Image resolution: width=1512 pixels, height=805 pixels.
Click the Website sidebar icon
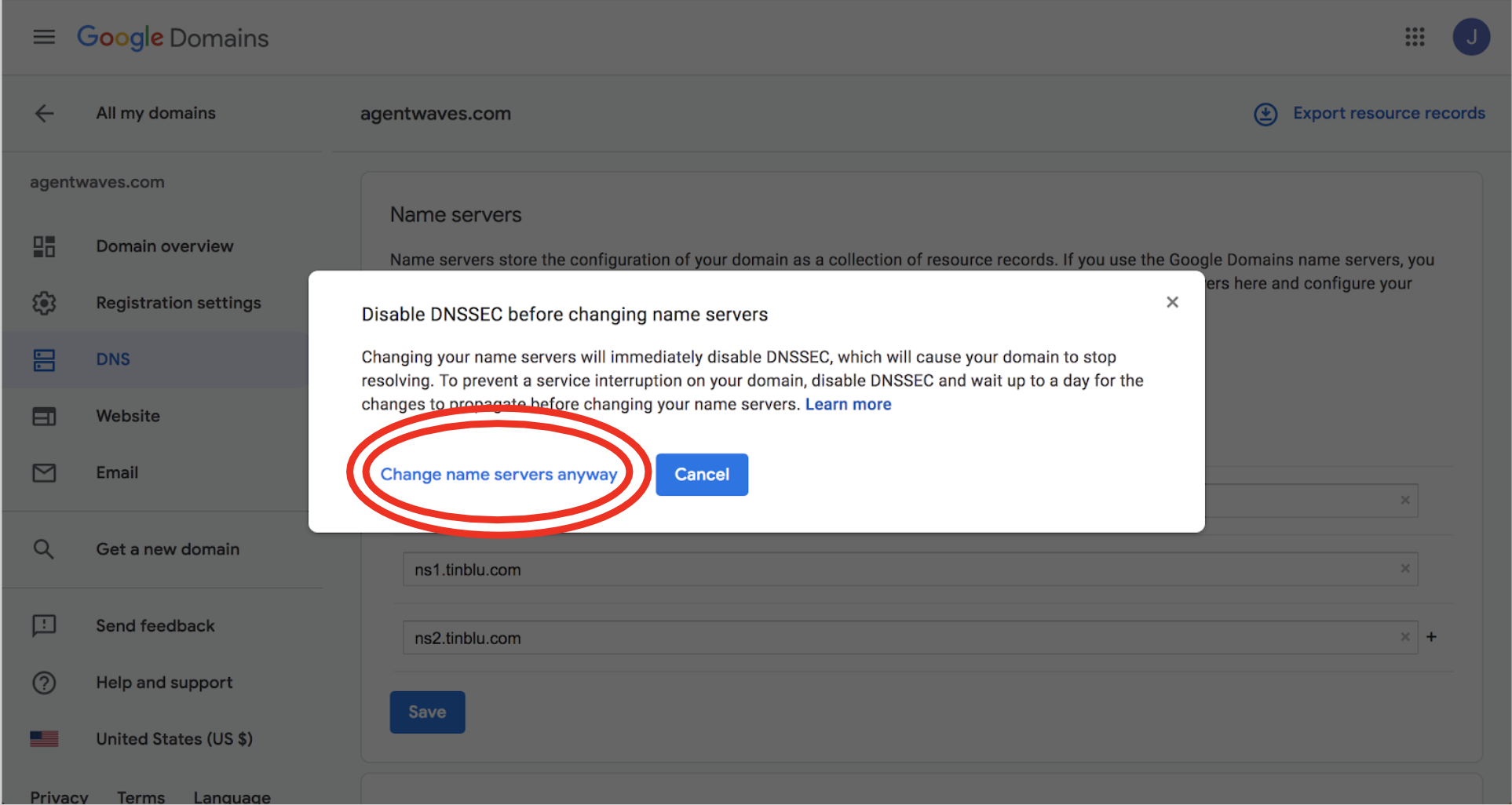click(x=44, y=416)
